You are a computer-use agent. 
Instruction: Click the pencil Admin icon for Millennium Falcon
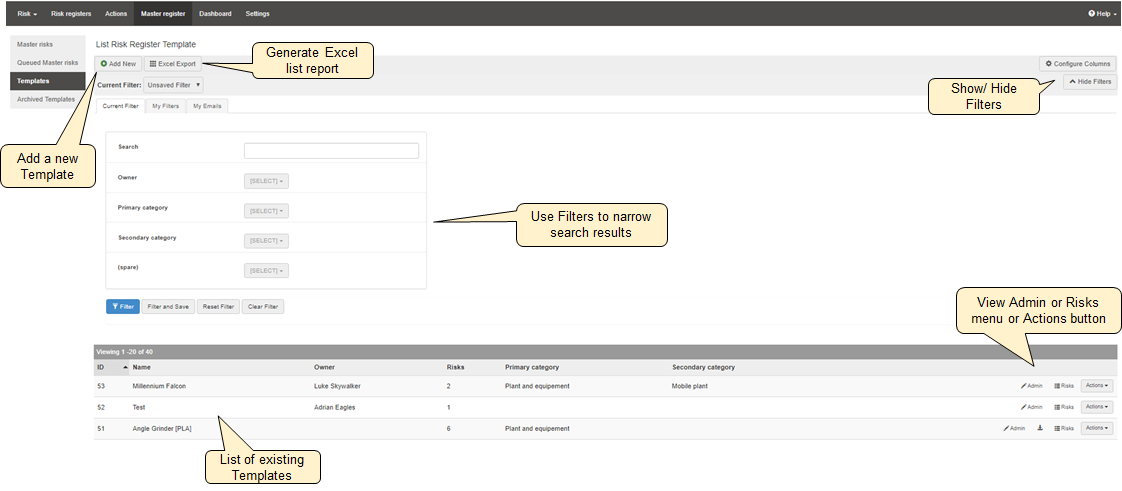(1024, 386)
